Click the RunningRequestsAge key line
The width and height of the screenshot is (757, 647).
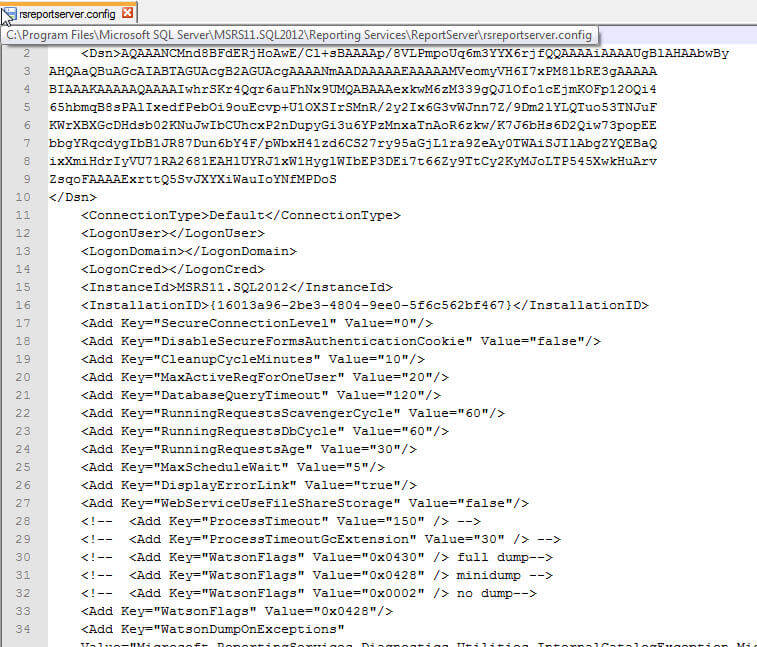click(249, 449)
